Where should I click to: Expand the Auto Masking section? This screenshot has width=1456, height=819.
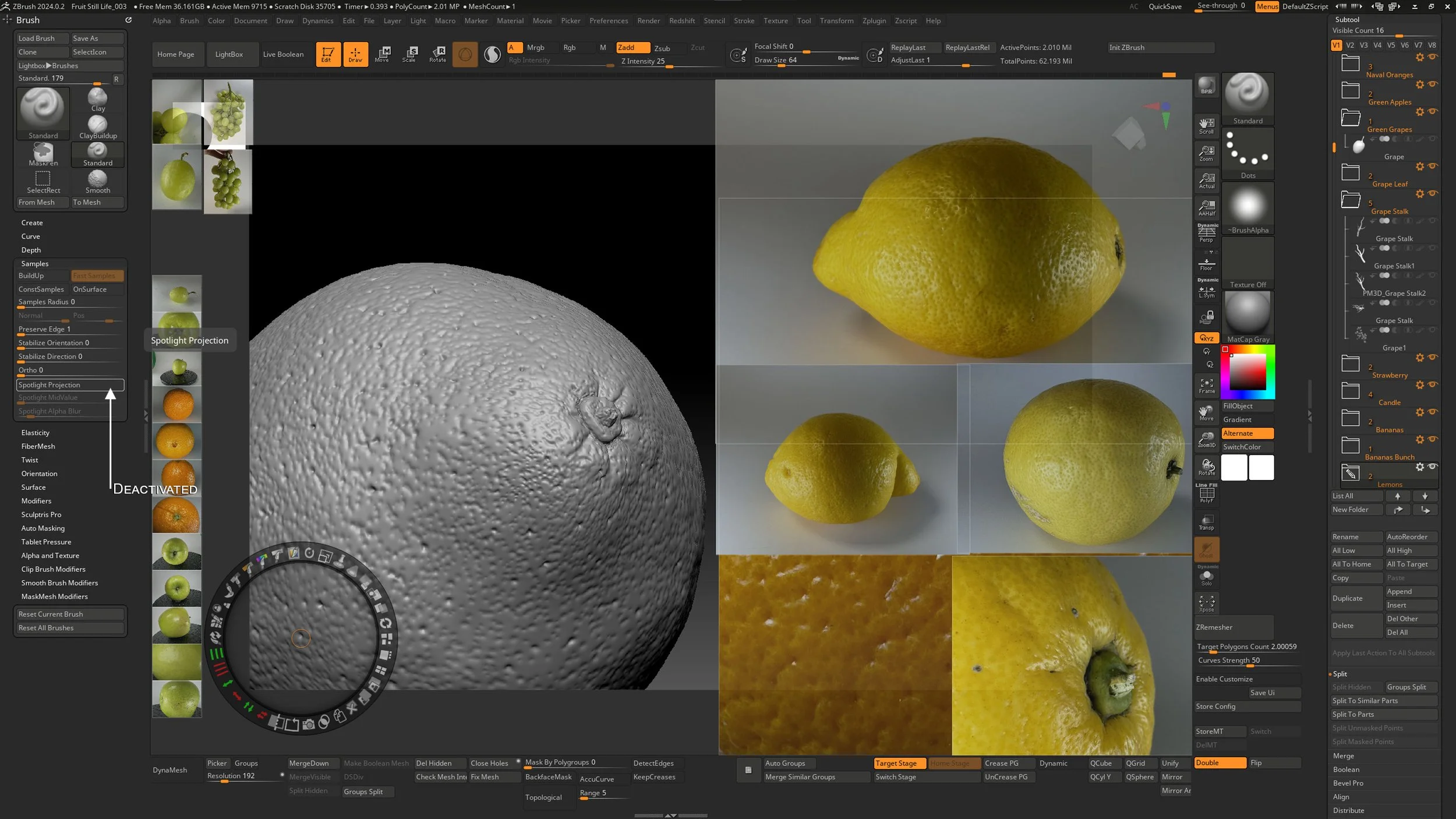[43, 528]
